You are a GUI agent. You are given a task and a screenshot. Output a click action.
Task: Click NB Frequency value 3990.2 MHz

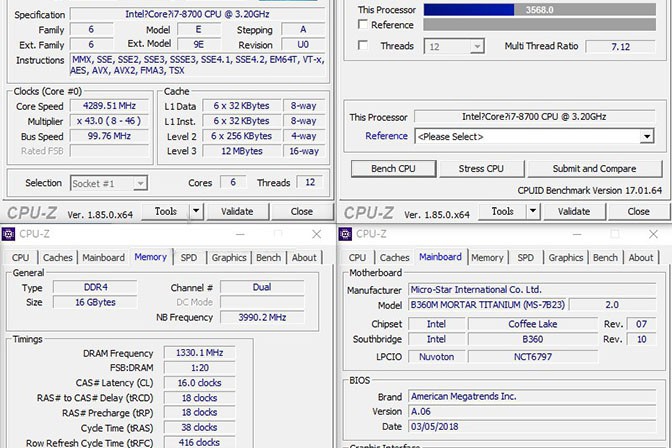point(262,317)
